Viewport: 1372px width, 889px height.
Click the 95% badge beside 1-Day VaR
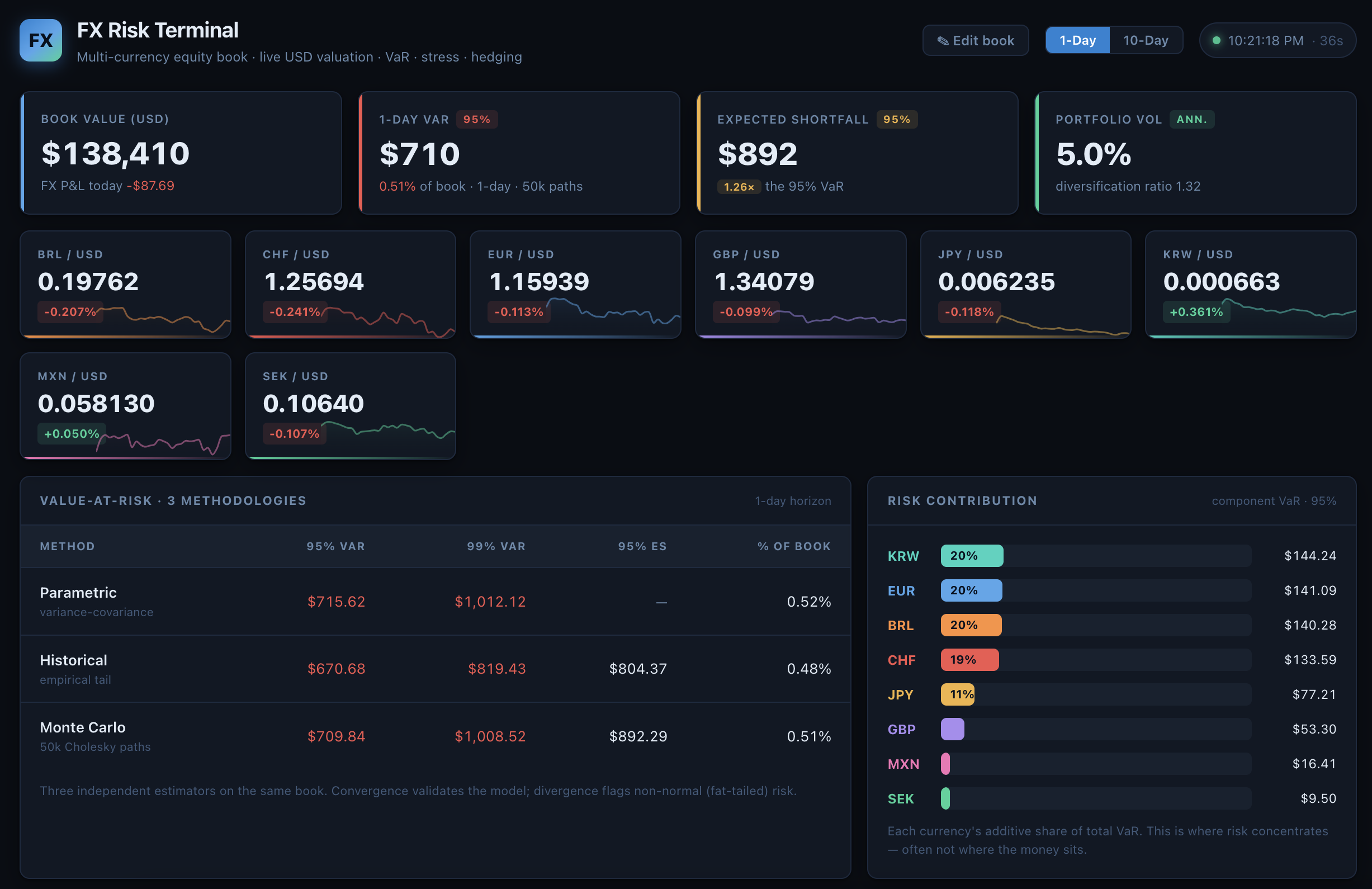pyautogui.click(x=477, y=119)
